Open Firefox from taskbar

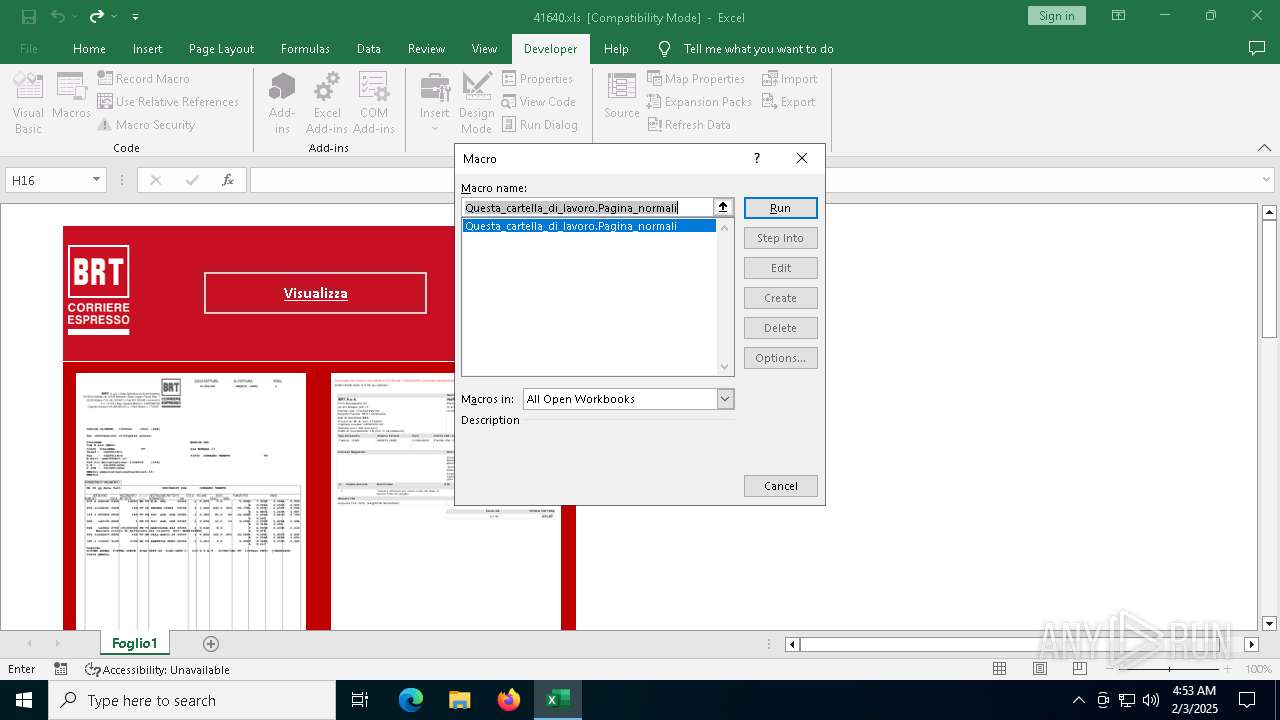coord(509,700)
